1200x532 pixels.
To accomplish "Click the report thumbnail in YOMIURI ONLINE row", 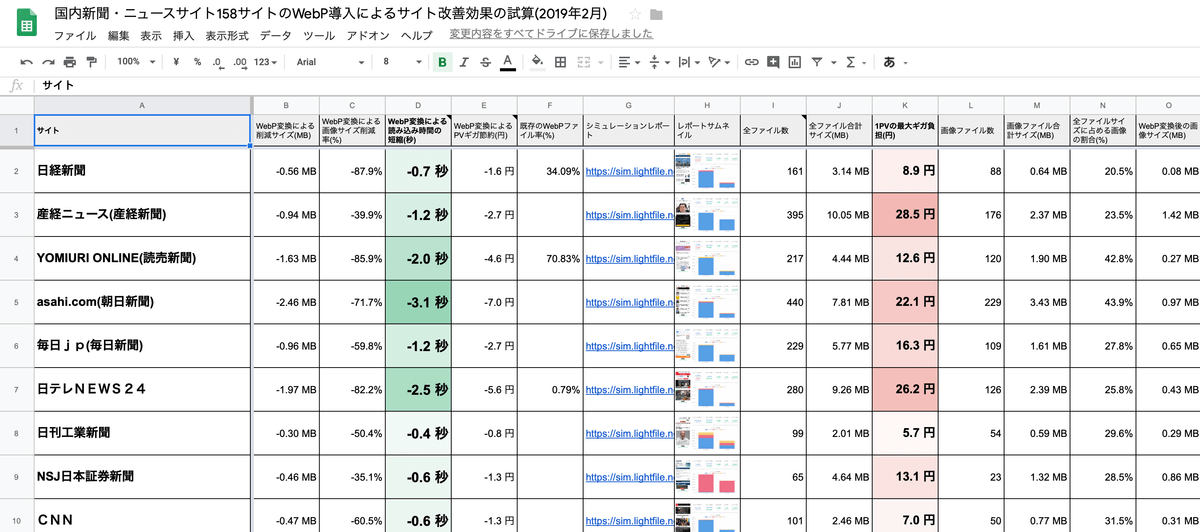I will [707, 258].
